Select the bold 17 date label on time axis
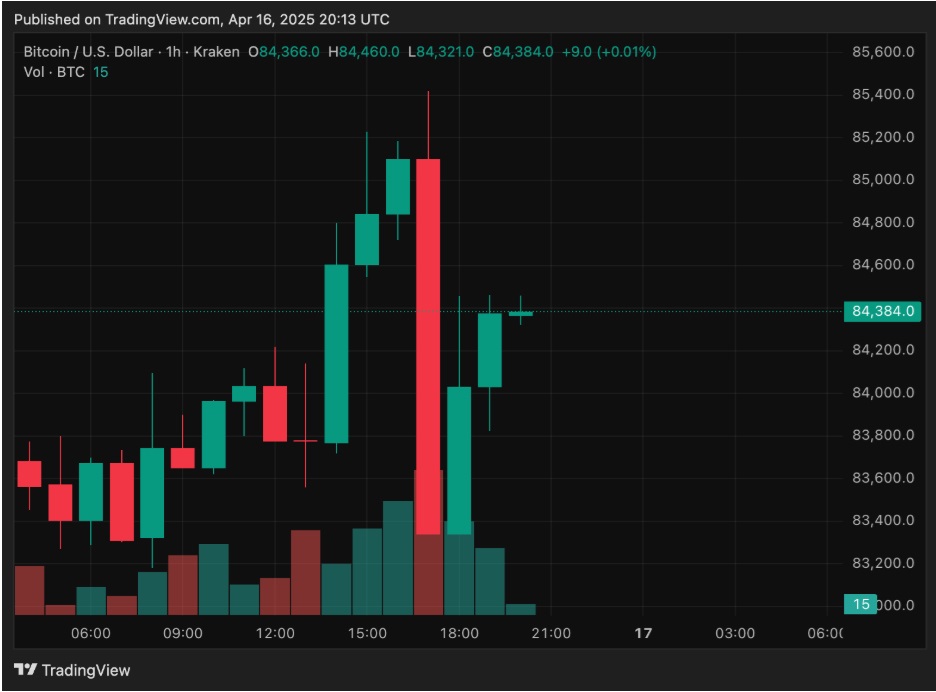Viewport: 936px width, 692px height. coord(643,633)
